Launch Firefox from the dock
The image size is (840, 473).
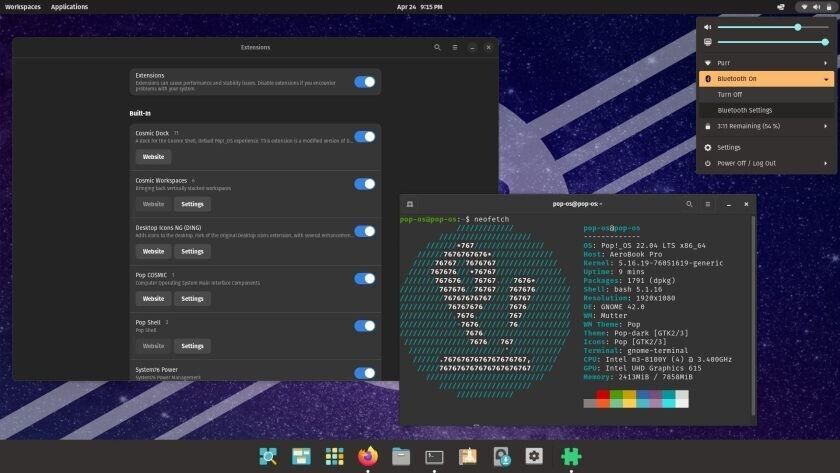tap(368, 456)
